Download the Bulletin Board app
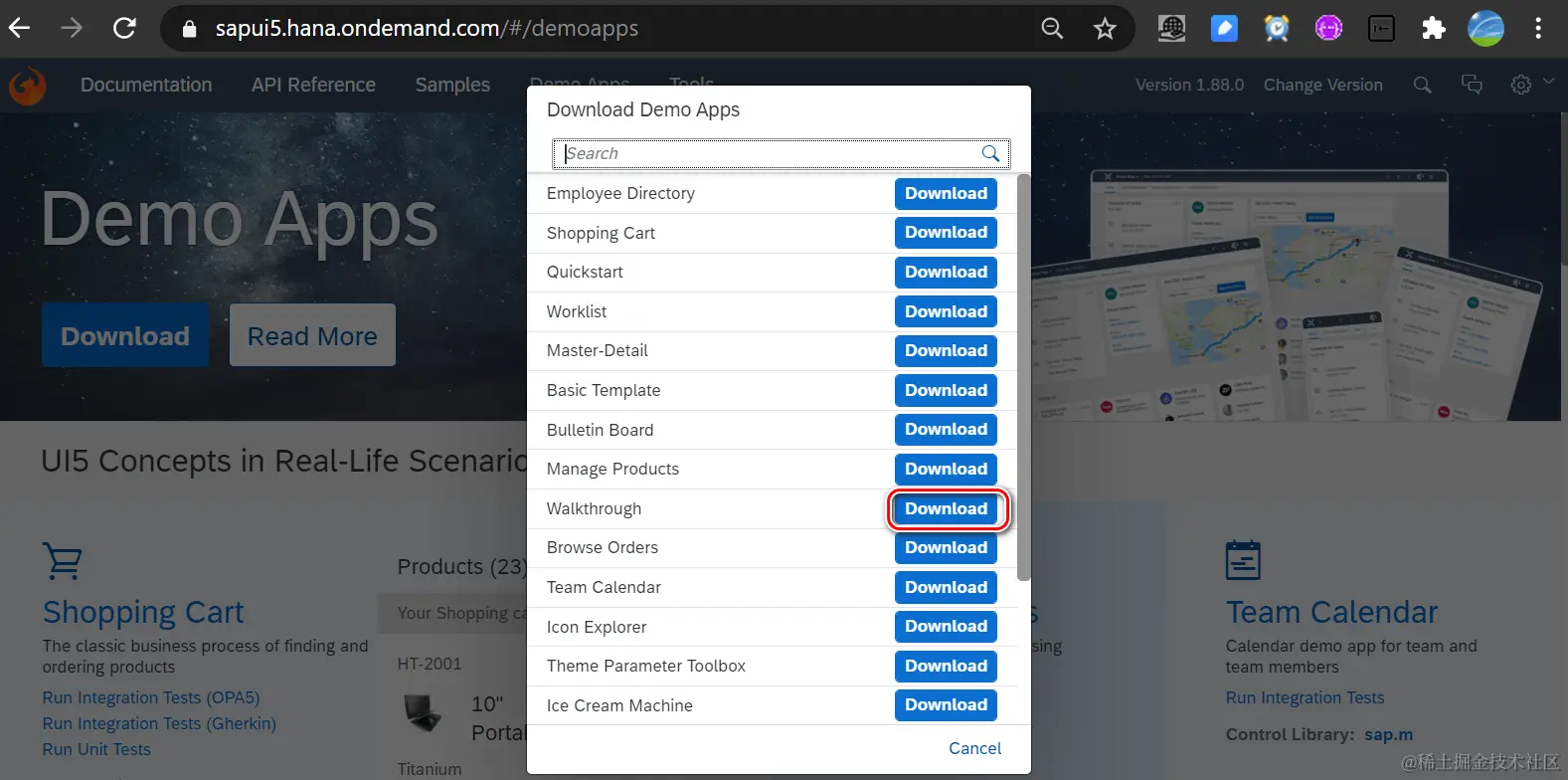 click(946, 430)
